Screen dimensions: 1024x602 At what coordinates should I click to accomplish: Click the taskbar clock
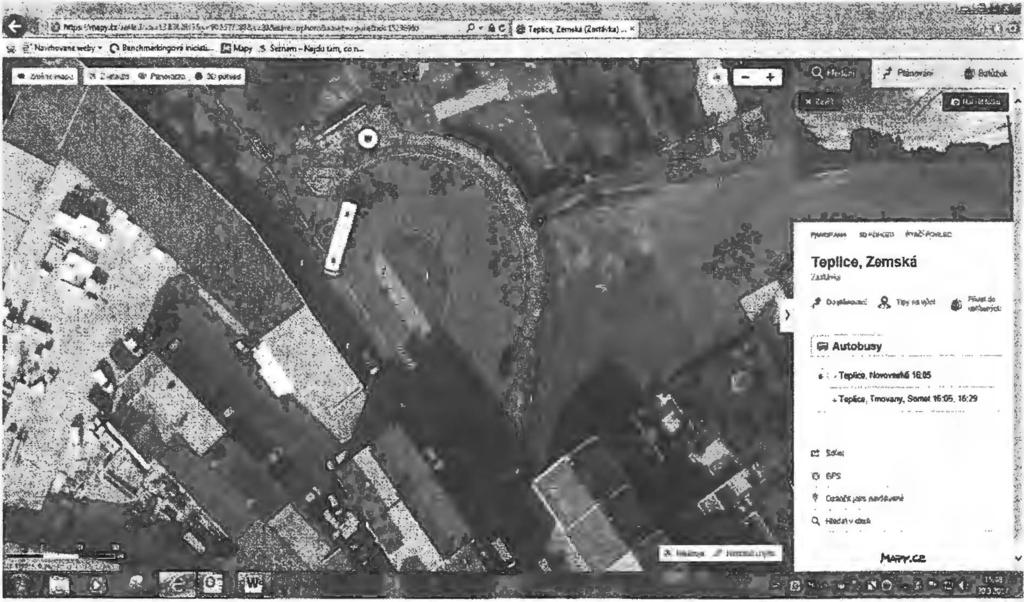coord(995,584)
